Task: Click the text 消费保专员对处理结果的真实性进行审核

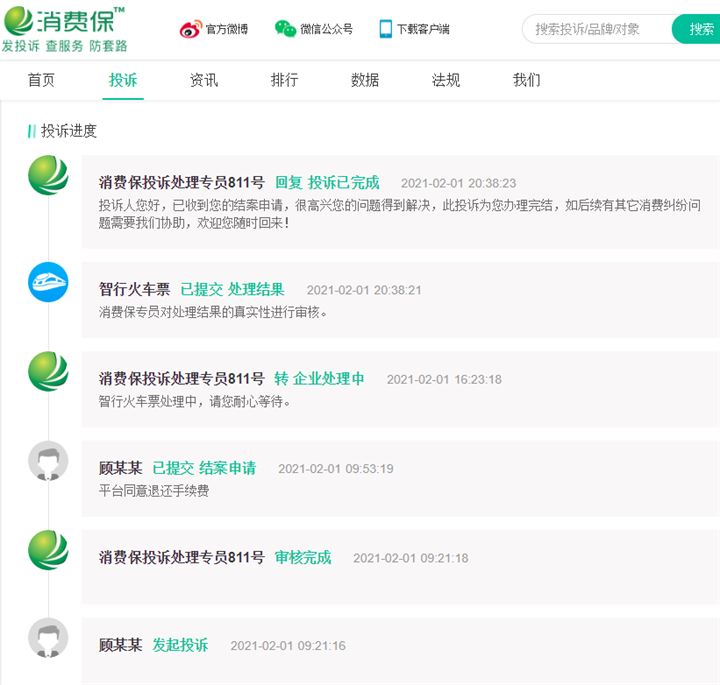Action: [213, 312]
